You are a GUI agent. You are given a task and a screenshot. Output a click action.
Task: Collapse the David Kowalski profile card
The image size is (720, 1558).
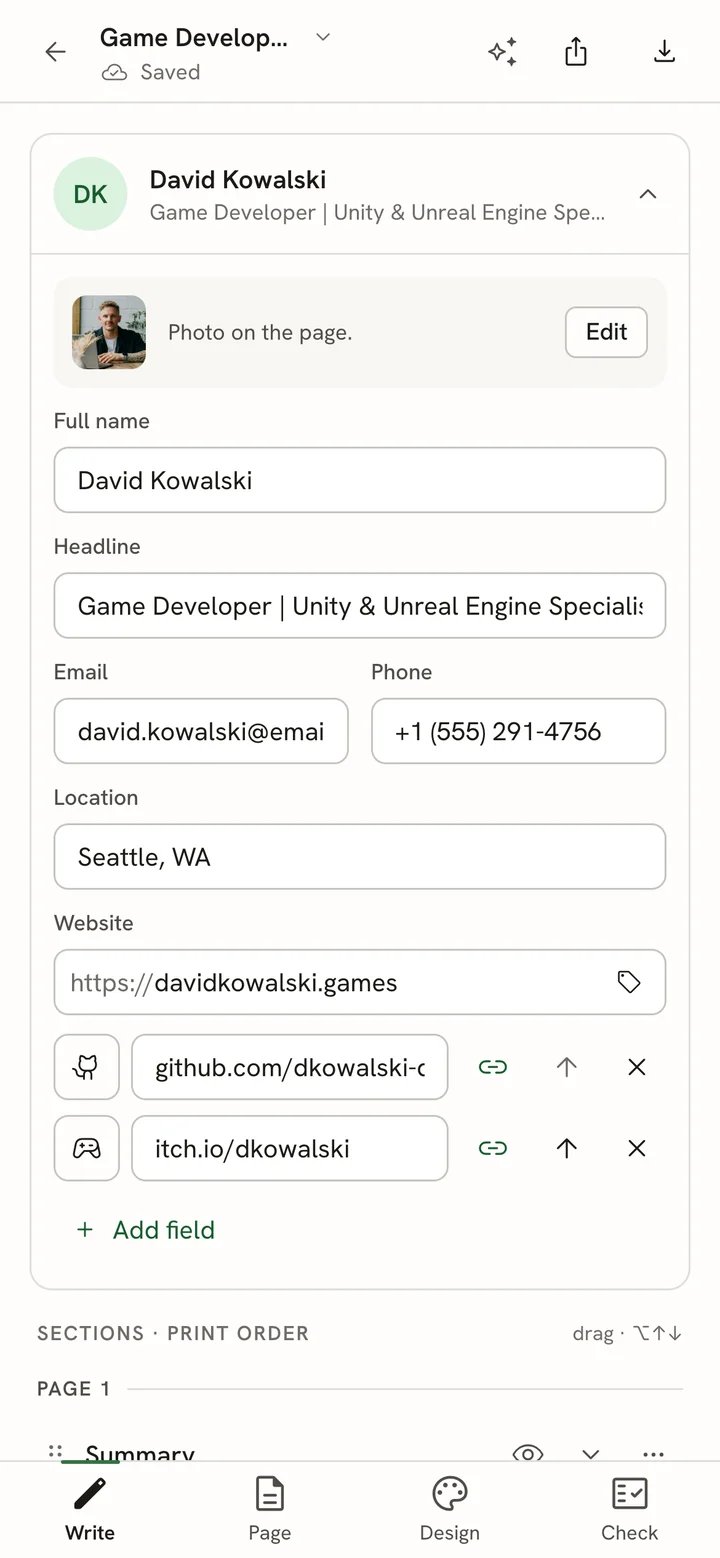pyautogui.click(x=648, y=194)
